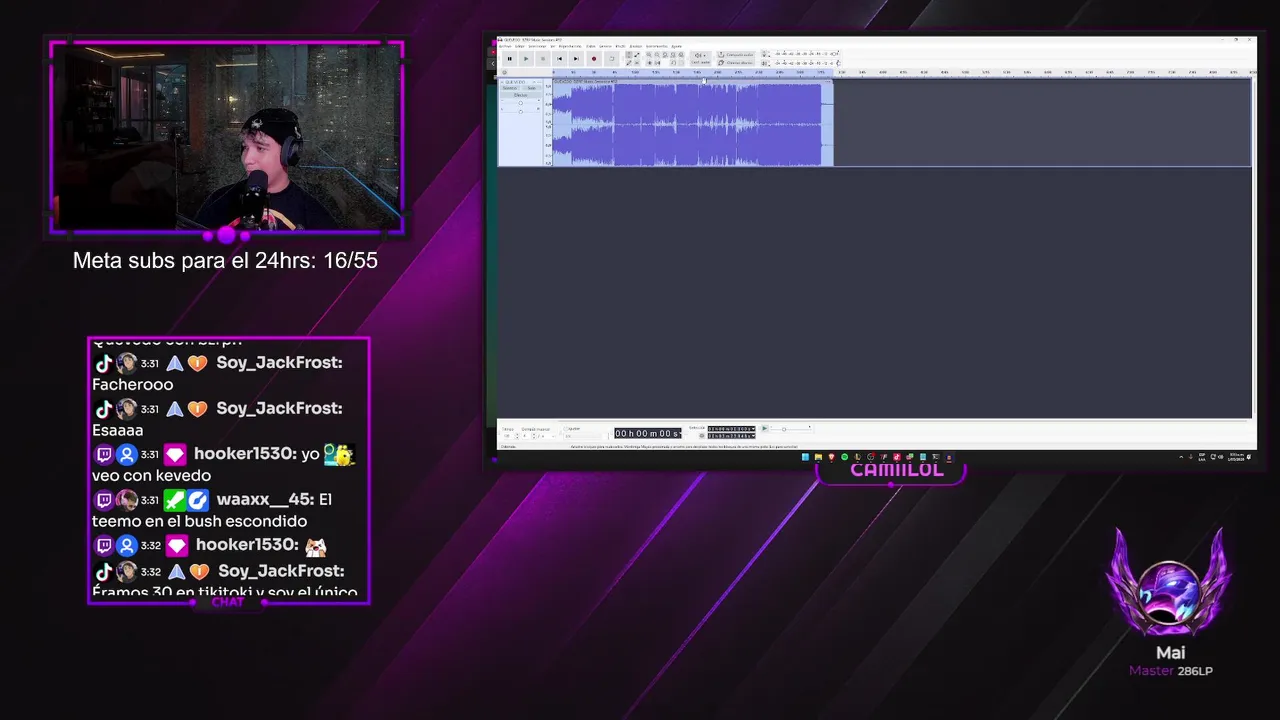1280x720 pixels.
Task: Click the track pan slider knob
Action: coord(521,112)
